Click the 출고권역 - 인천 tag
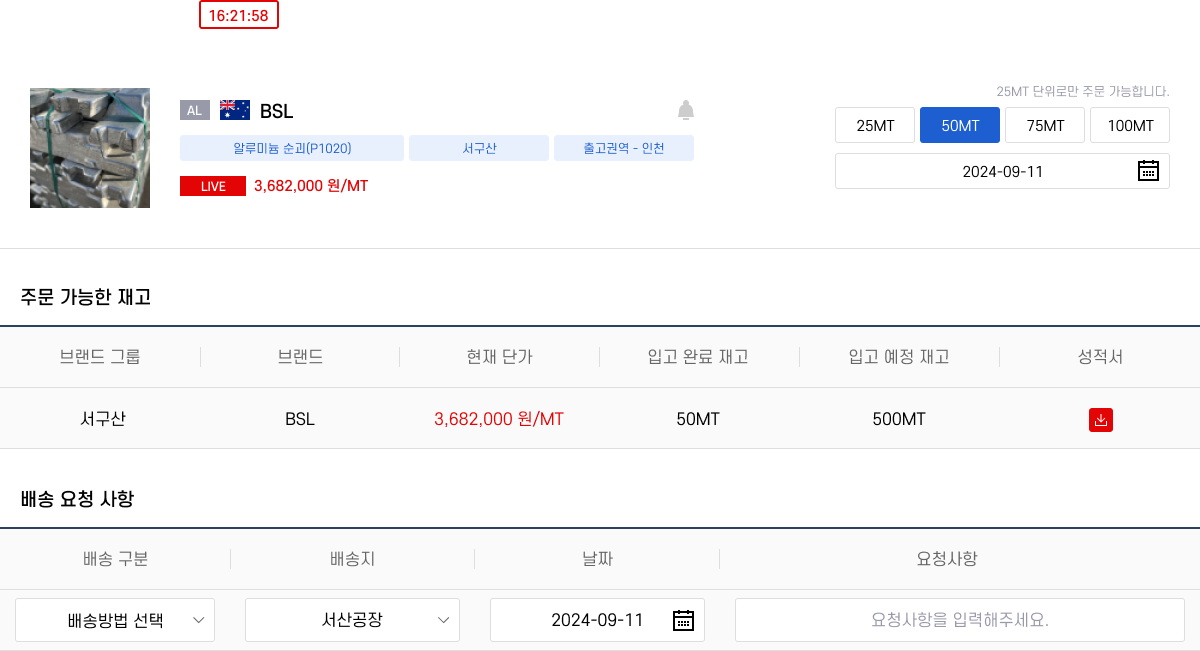 pyautogui.click(x=624, y=148)
